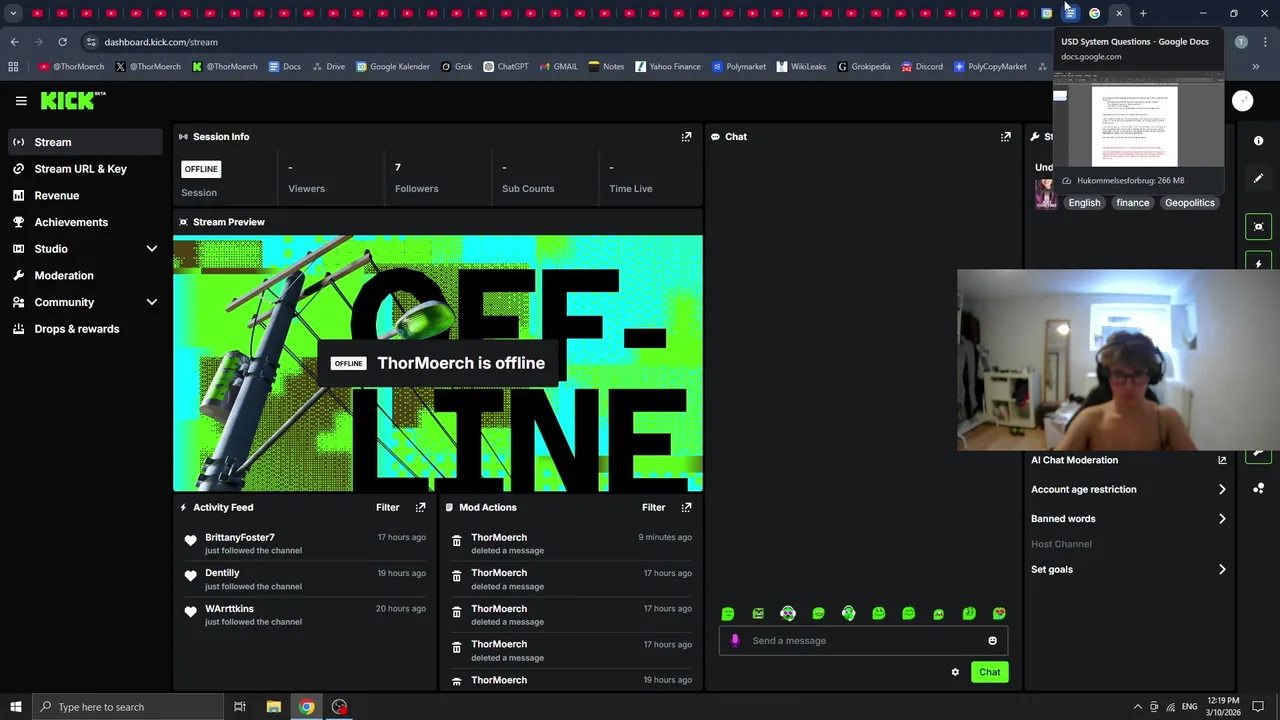The image size is (1280, 720).
Task: Open the info icon in right sidebar
Action: pyautogui.click(x=1258, y=141)
